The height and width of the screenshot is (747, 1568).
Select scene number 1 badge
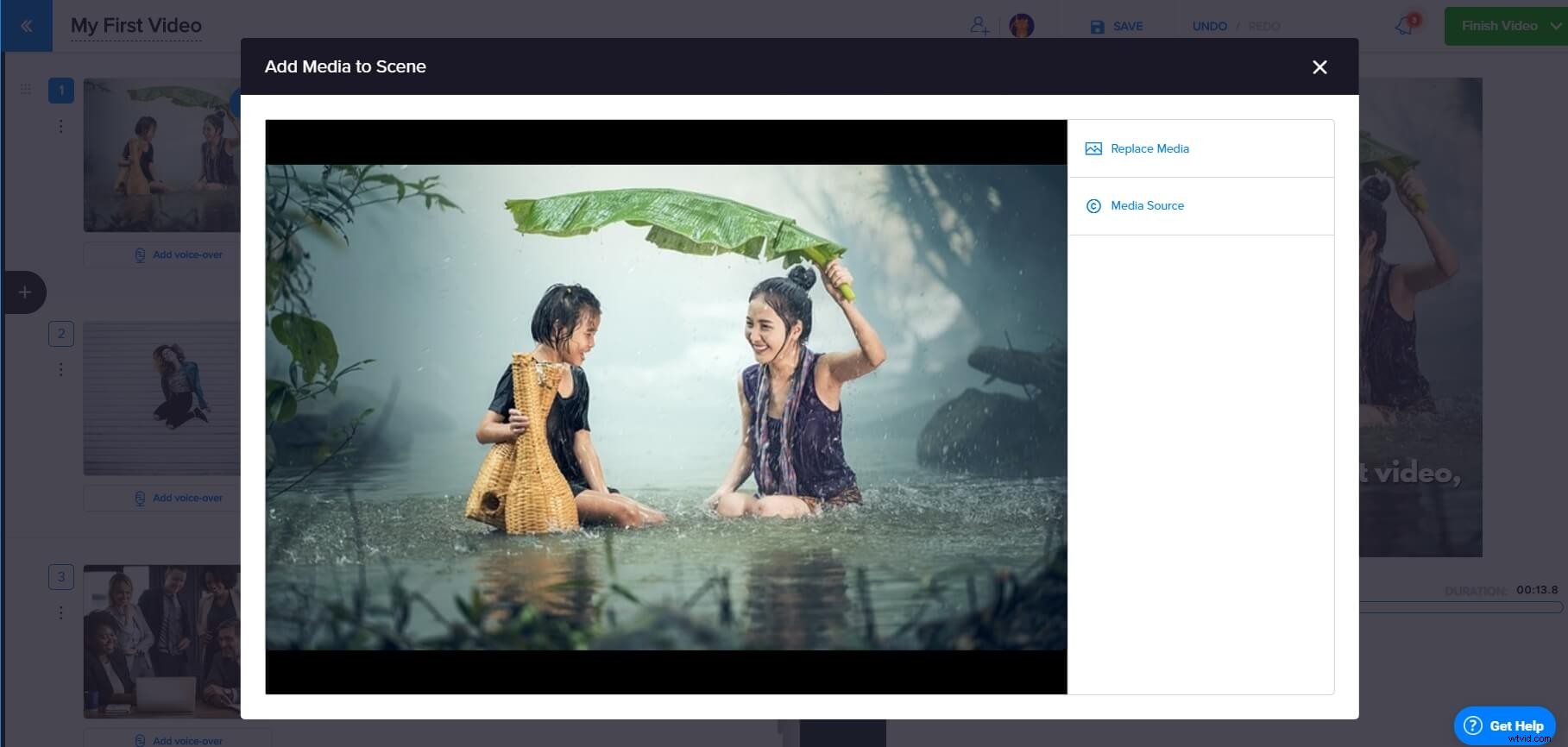61,91
